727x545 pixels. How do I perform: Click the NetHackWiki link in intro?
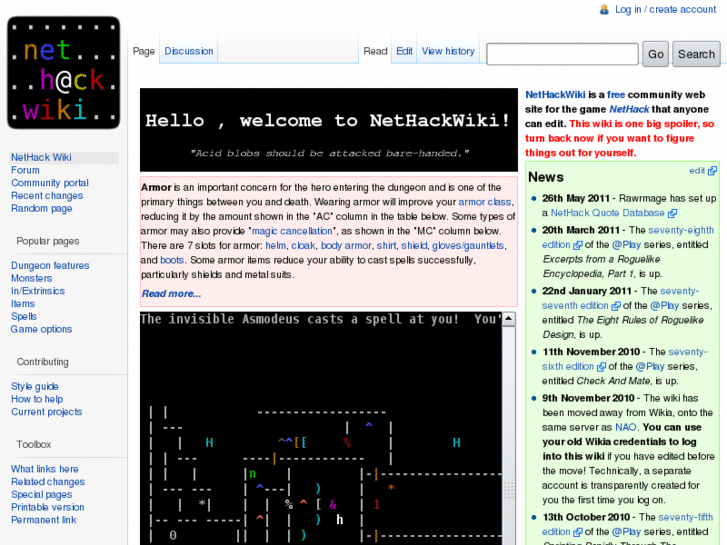pos(555,95)
